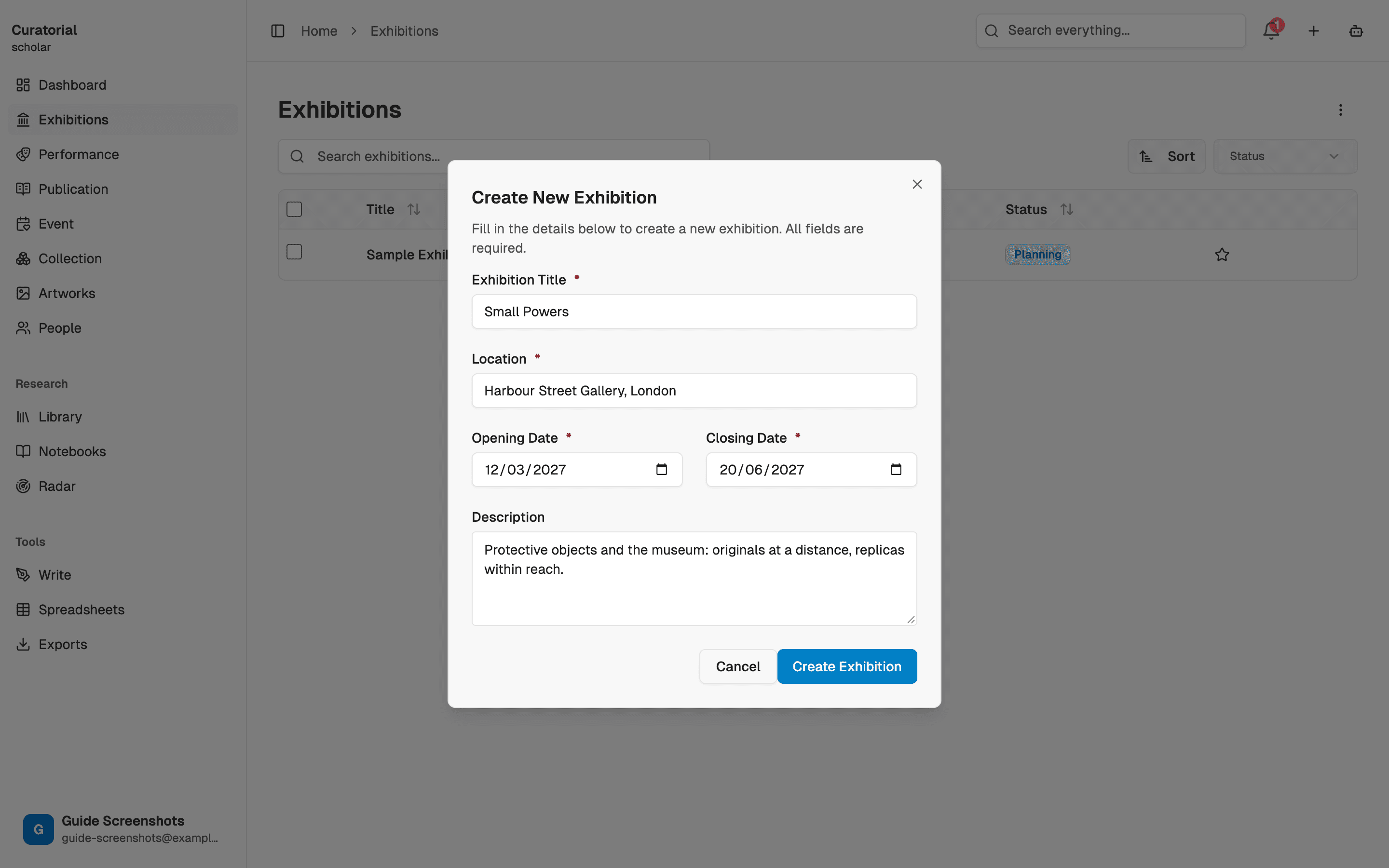Click the Exhibitions breadcrumb
Viewport: 1389px width, 868px height.
404,31
